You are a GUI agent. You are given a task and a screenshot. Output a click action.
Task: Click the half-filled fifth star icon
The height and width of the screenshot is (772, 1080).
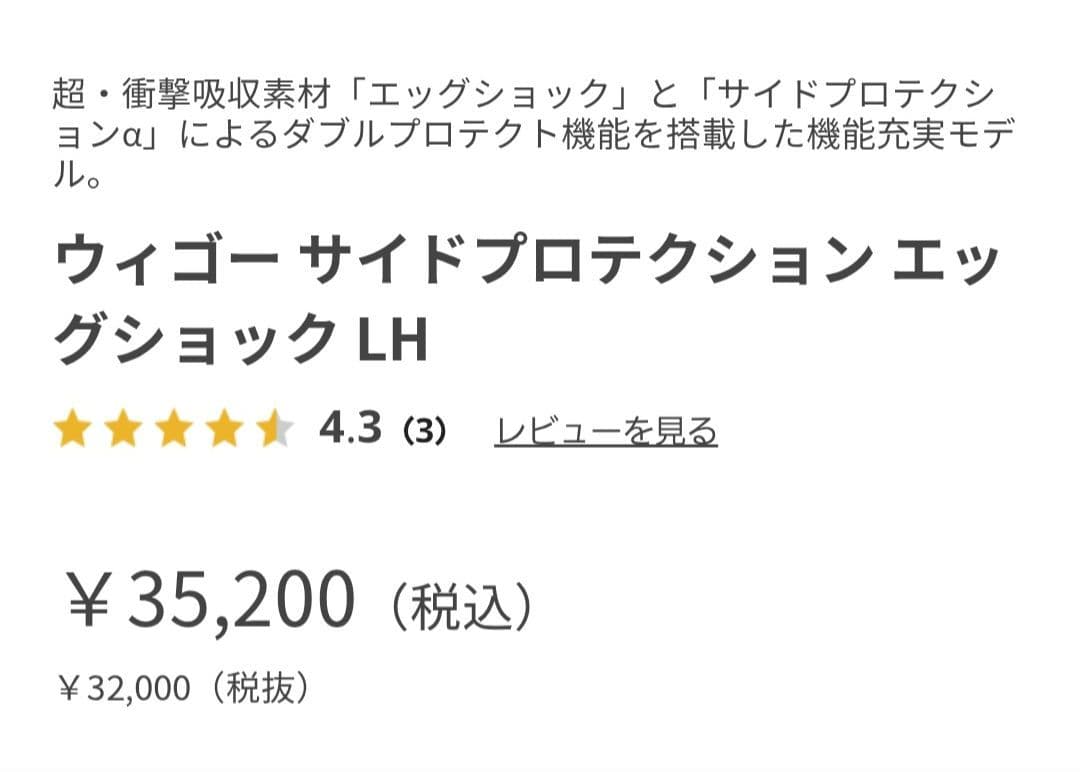278,430
